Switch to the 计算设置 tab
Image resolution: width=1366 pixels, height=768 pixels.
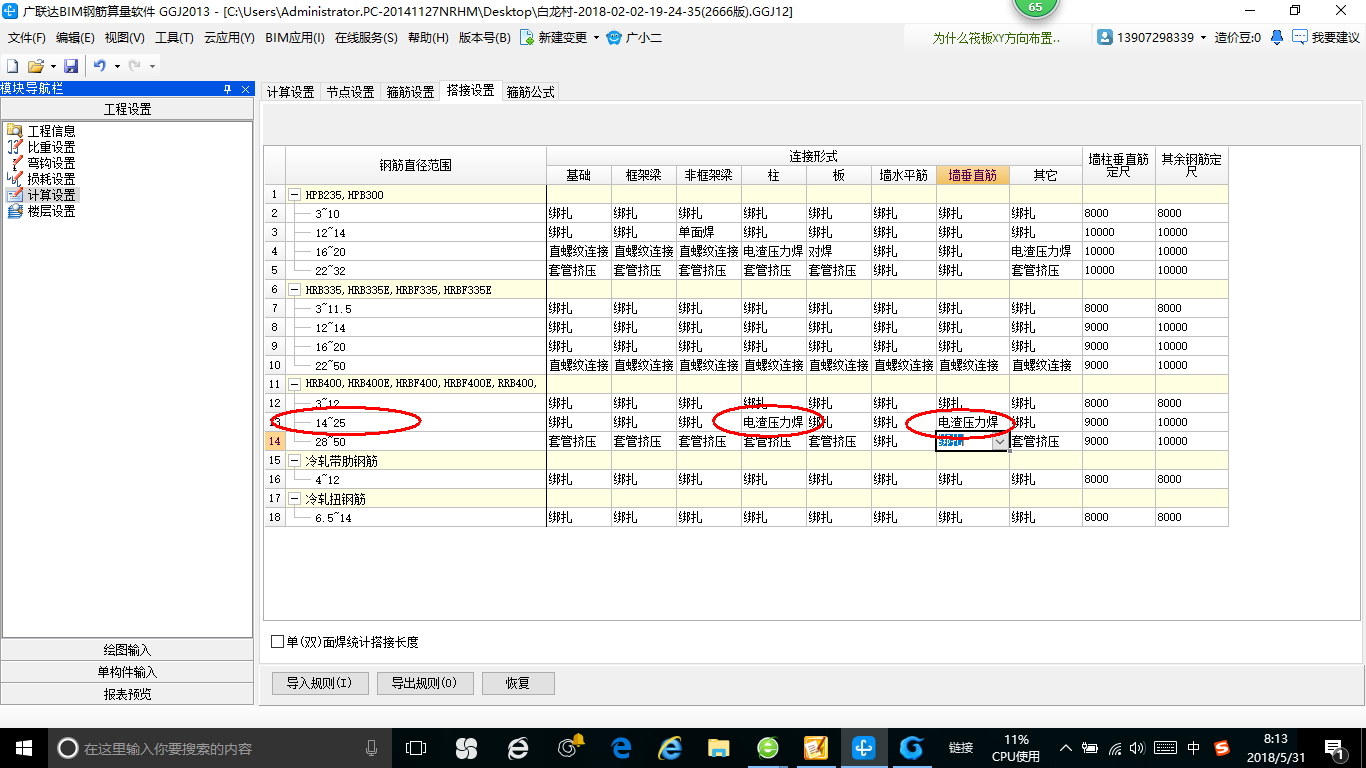tap(291, 92)
